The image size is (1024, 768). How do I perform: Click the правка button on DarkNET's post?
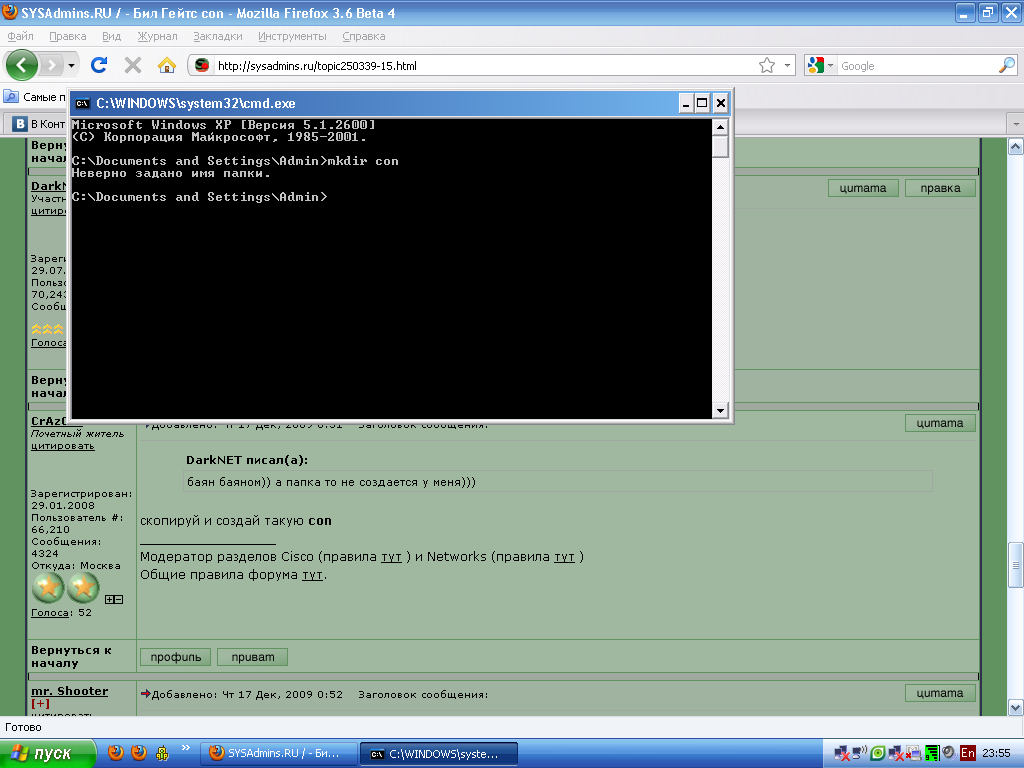pos(940,188)
